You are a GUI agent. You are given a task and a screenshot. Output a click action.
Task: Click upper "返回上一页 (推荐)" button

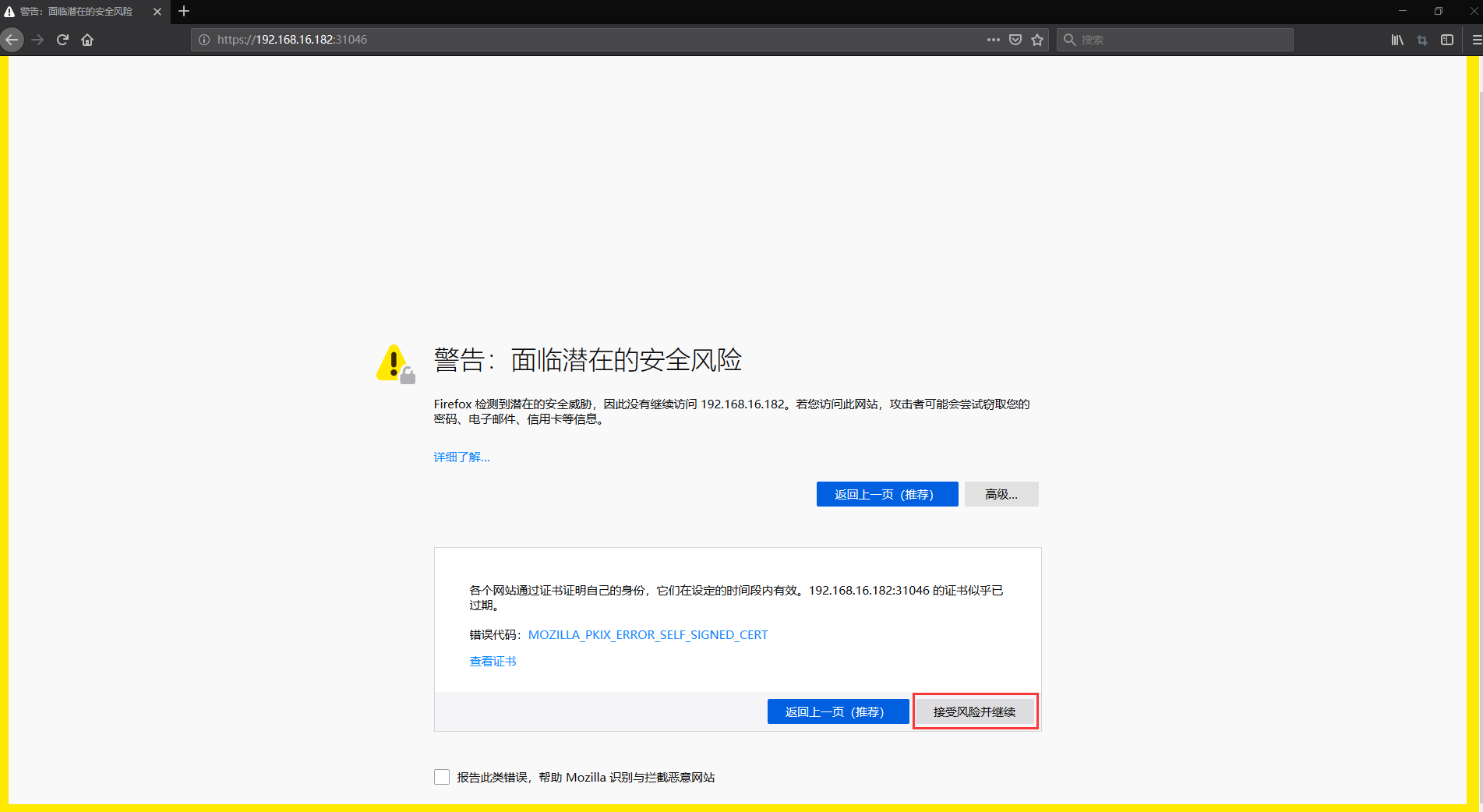click(887, 494)
